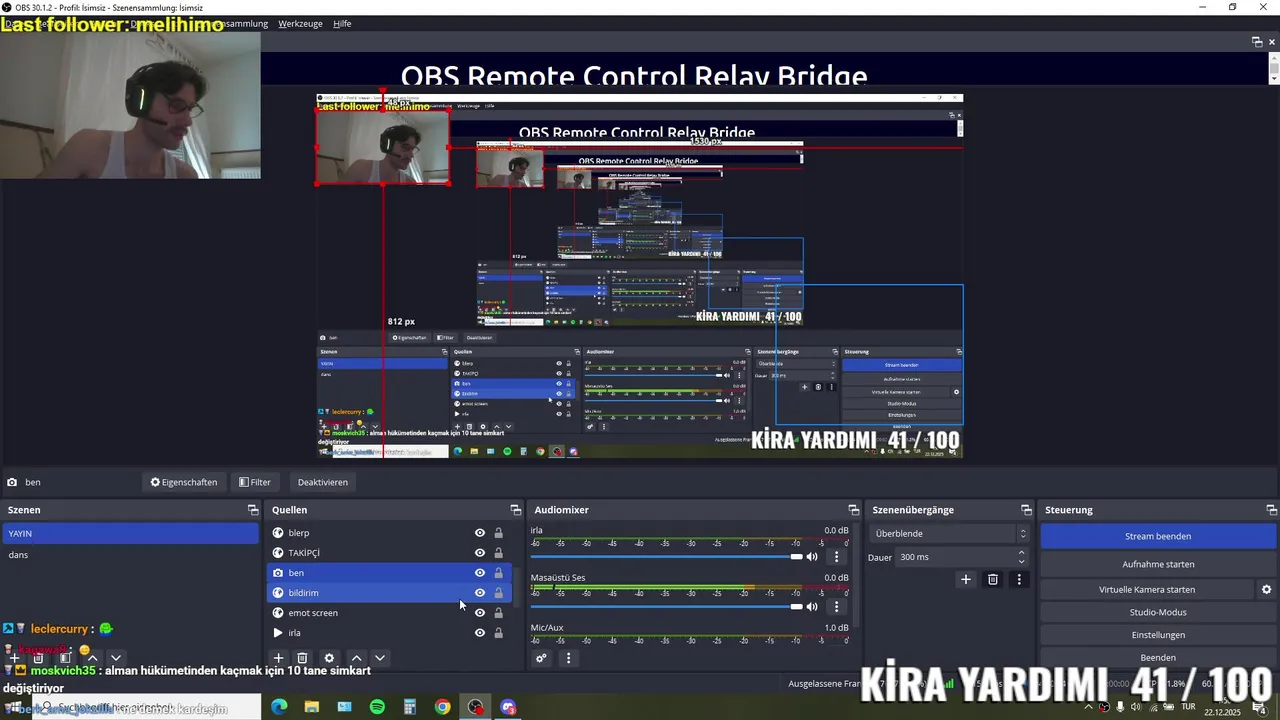
Task: Open the Werkzeuge menu
Action: 300,23
